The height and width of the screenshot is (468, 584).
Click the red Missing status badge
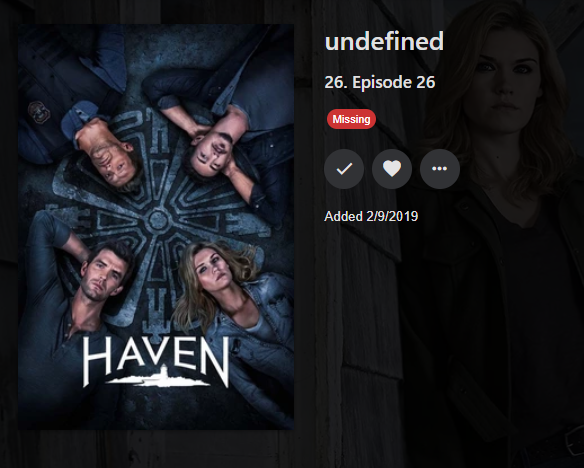pos(351,119)
